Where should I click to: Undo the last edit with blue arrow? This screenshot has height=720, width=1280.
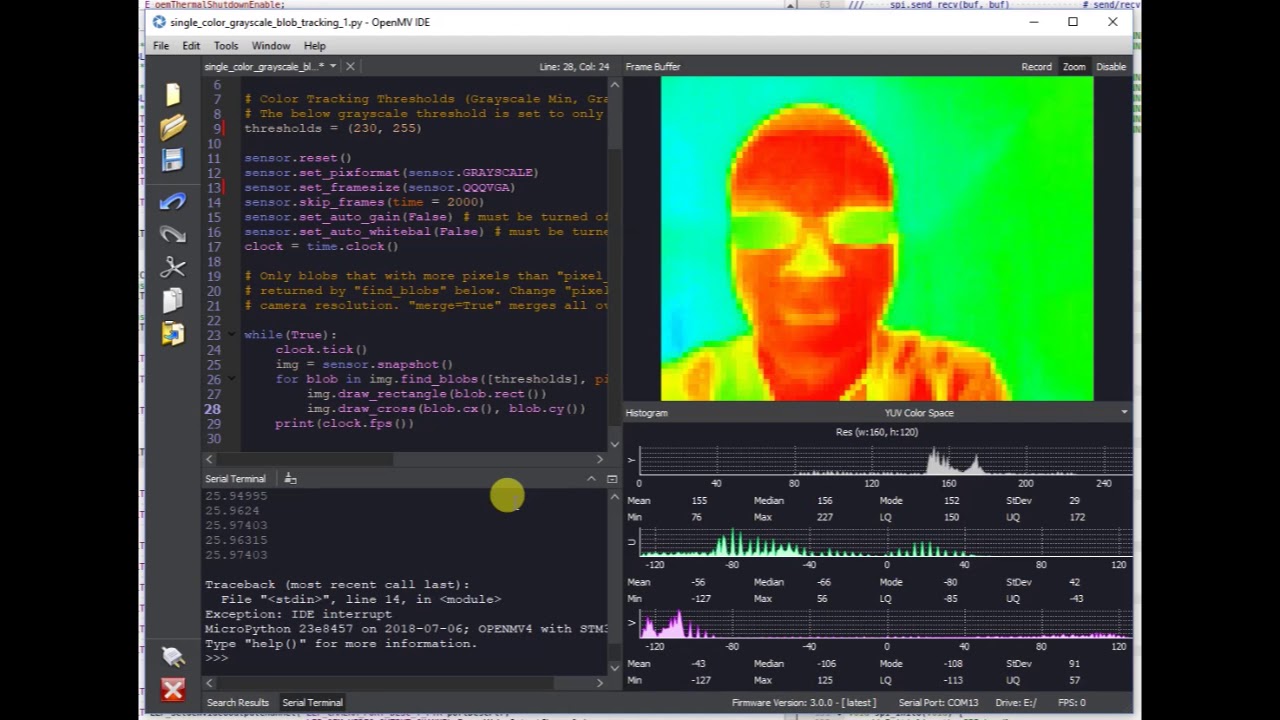point(173,201)
